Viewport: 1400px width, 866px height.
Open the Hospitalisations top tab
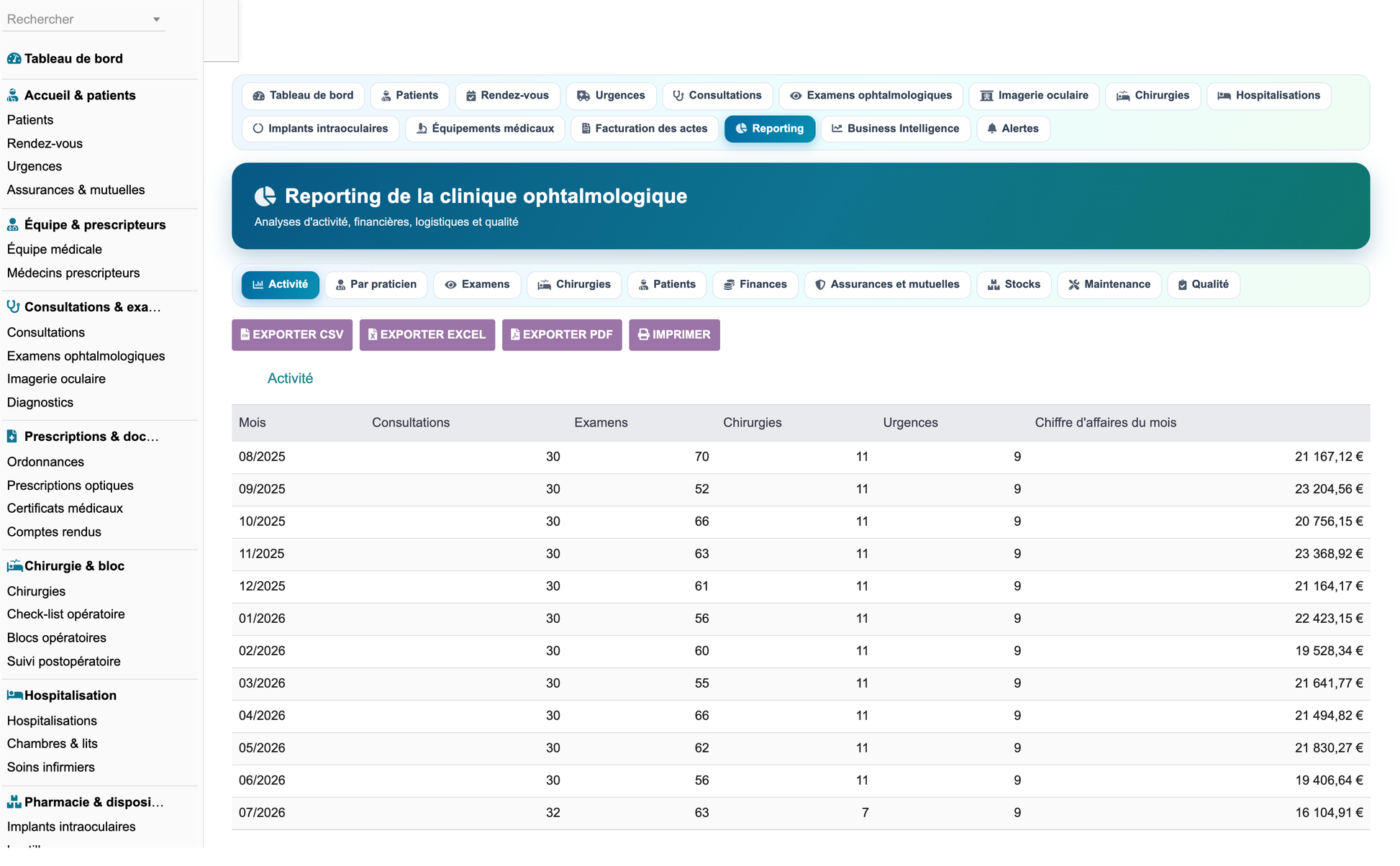click(1268, 96)
